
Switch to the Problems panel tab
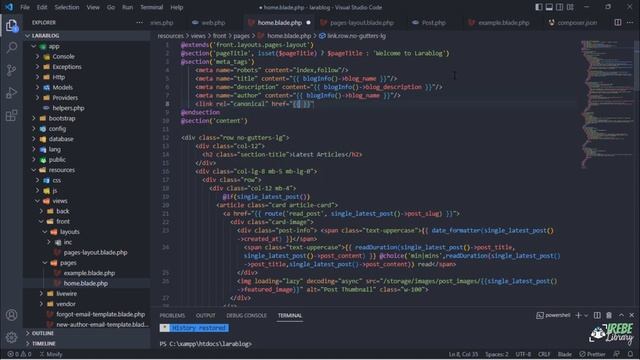(x=172, y=316)
